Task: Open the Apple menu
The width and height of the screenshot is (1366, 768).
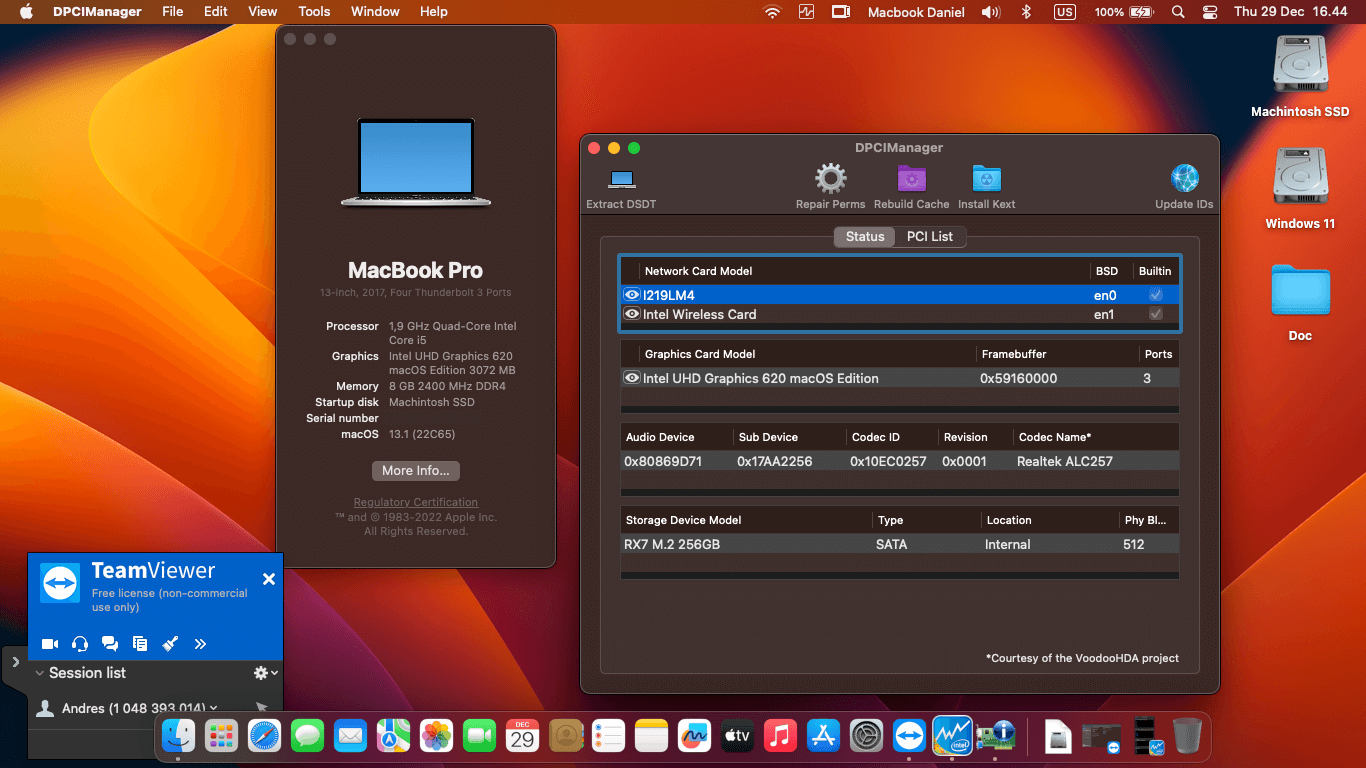Action: pyautogui.click(x=26, y=12)
